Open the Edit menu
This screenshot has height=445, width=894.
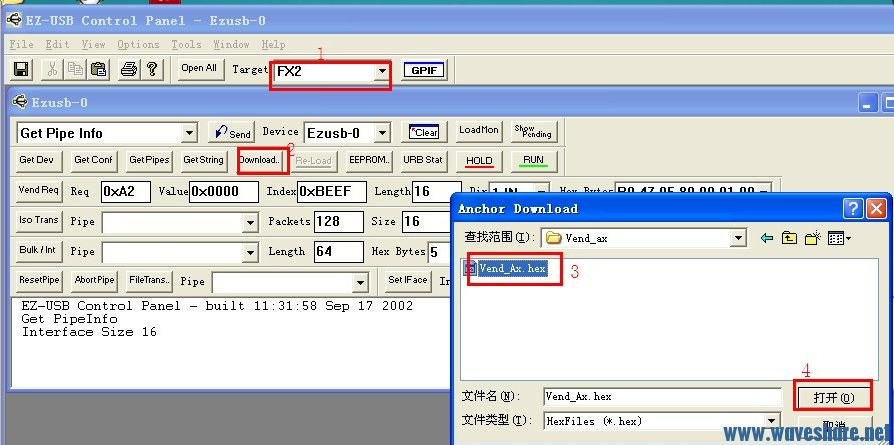point(57,44)
